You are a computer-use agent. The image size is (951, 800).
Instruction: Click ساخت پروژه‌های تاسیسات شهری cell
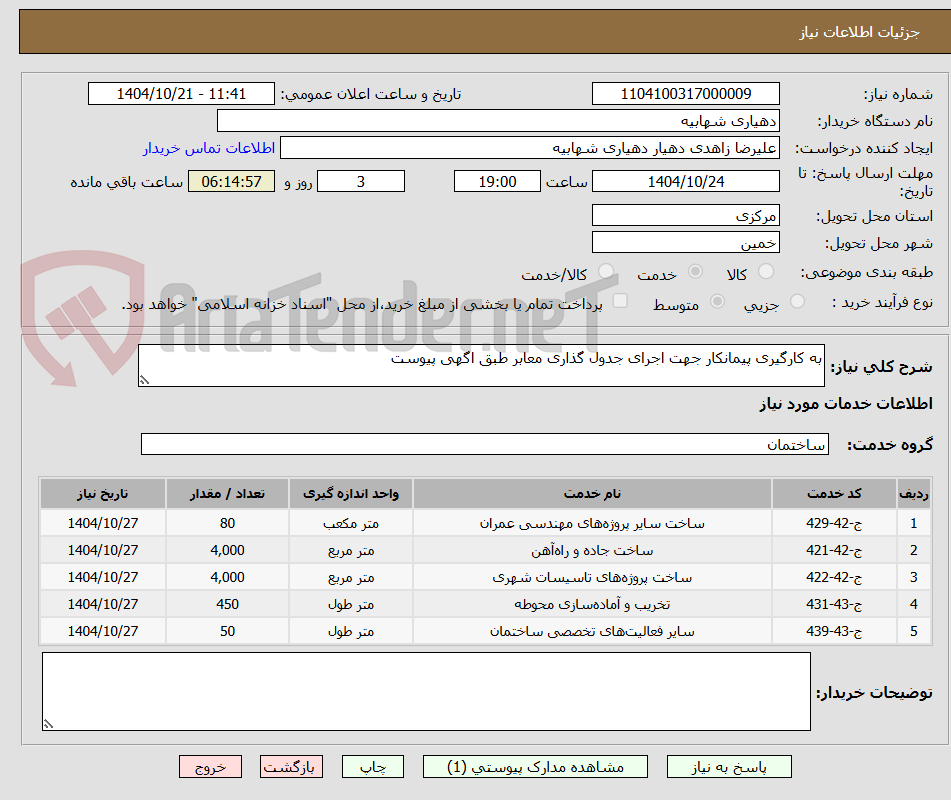593,577
